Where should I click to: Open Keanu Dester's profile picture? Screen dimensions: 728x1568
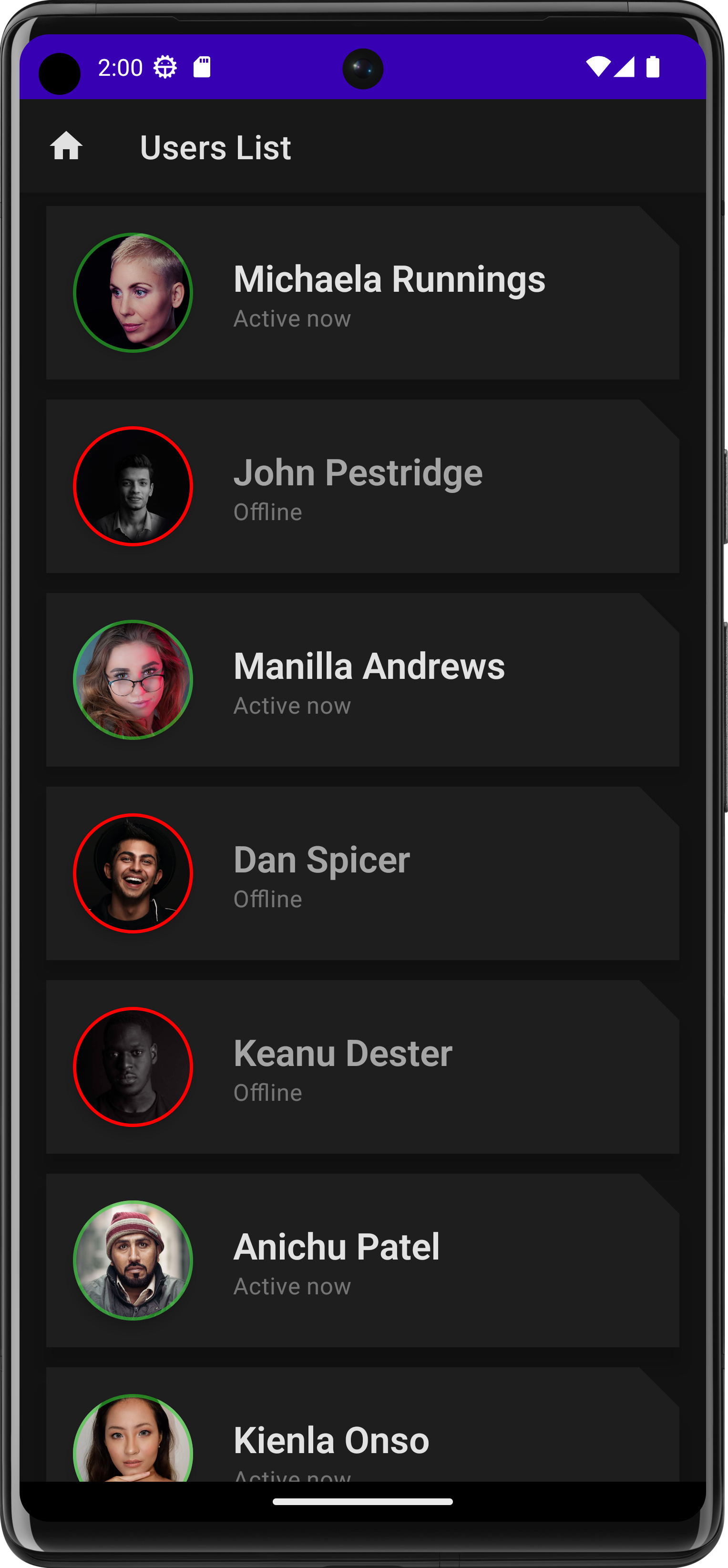coord(133,1066)
